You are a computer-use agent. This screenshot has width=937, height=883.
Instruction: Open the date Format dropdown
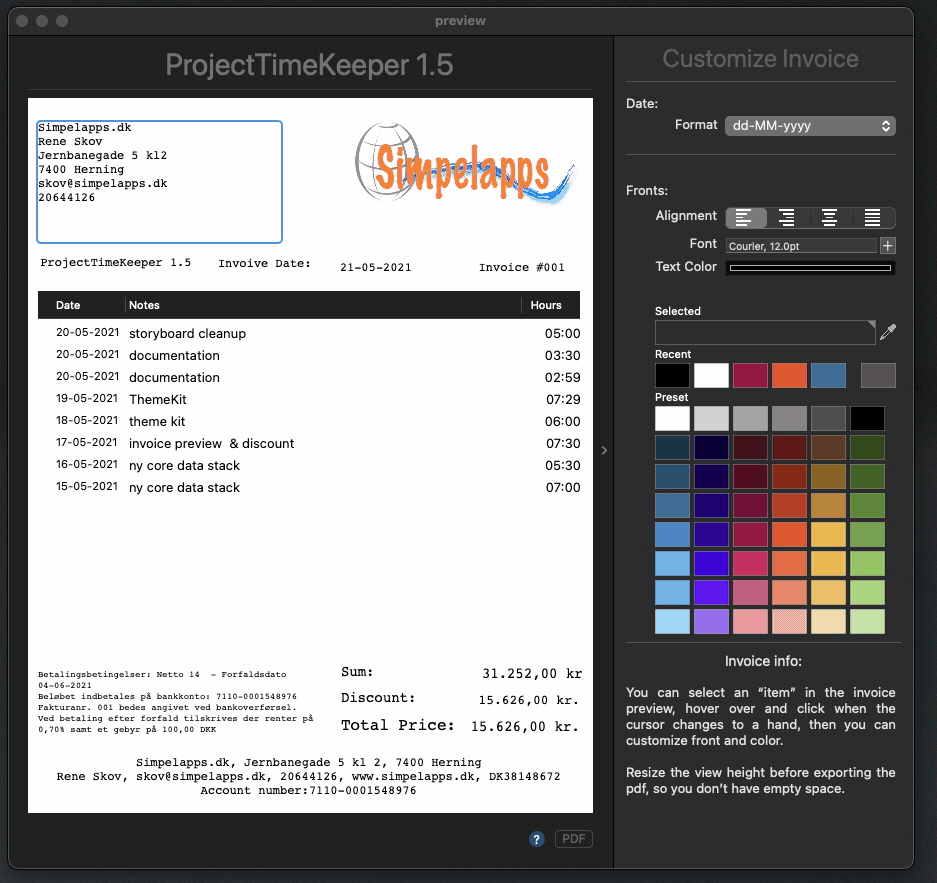point(810,126)
